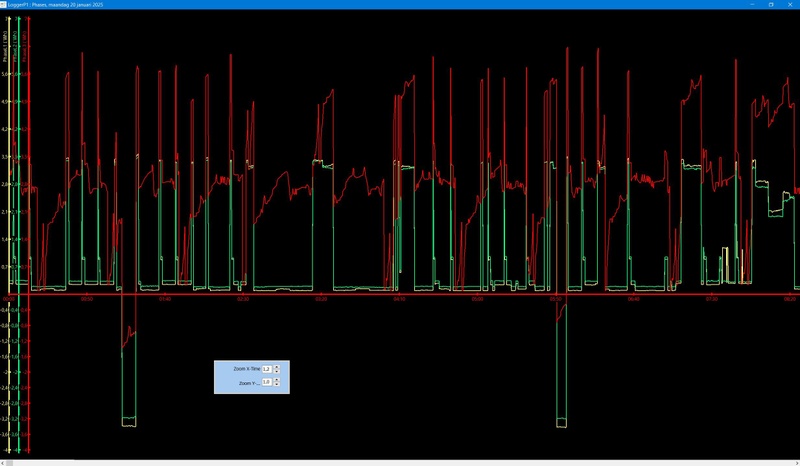This screenshot has width=800, height=466.
Task: Decrease the Zoom Y value
Action: [x=277, y=384]
